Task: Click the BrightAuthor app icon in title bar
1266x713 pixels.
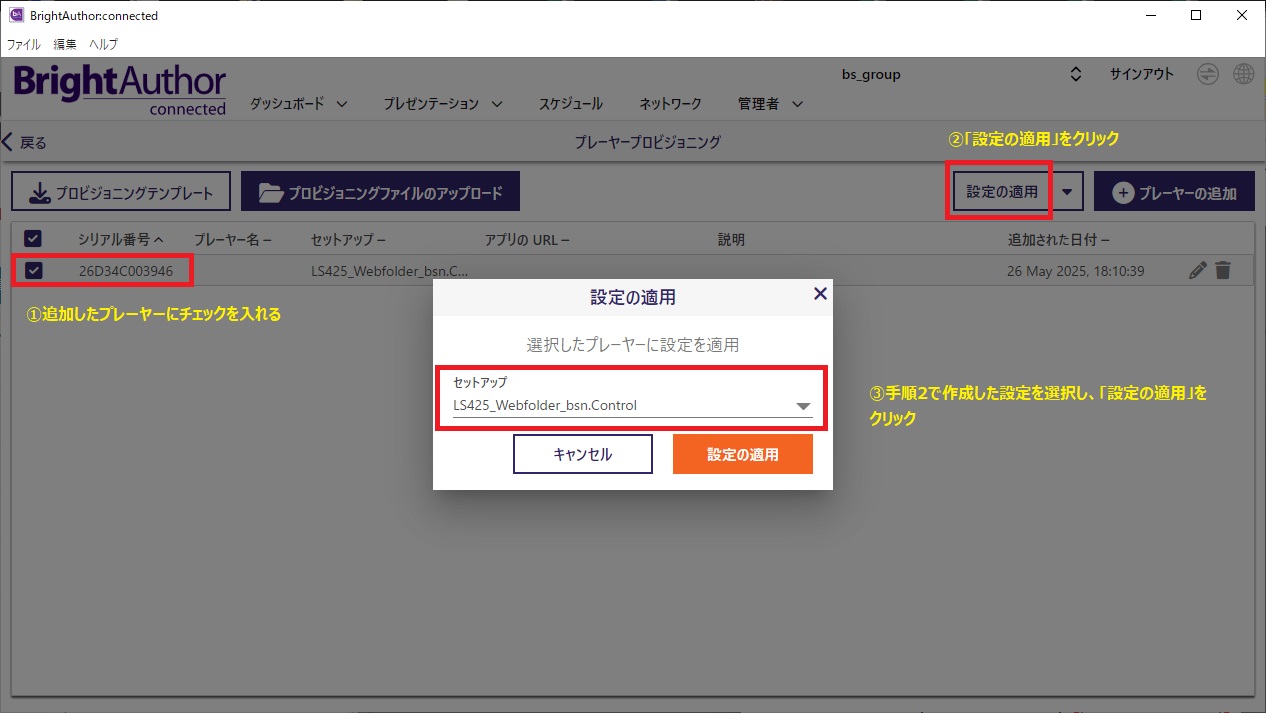Action: click(x=16, y=15)
